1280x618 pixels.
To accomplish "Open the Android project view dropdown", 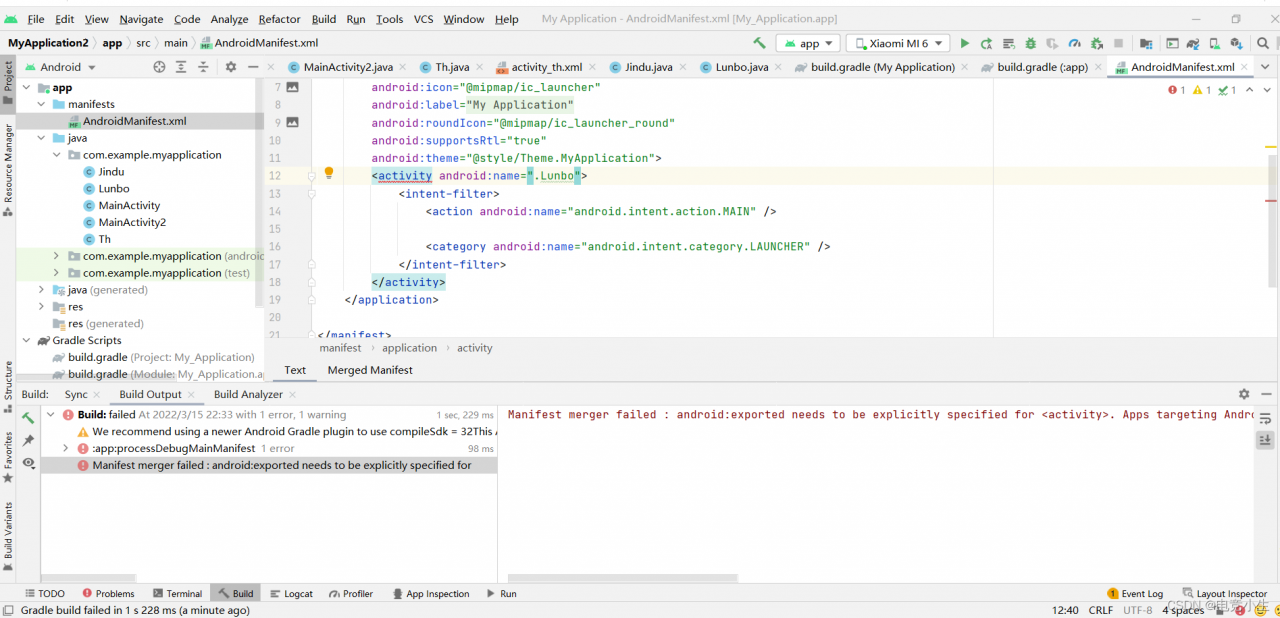I will coord(68,67).
